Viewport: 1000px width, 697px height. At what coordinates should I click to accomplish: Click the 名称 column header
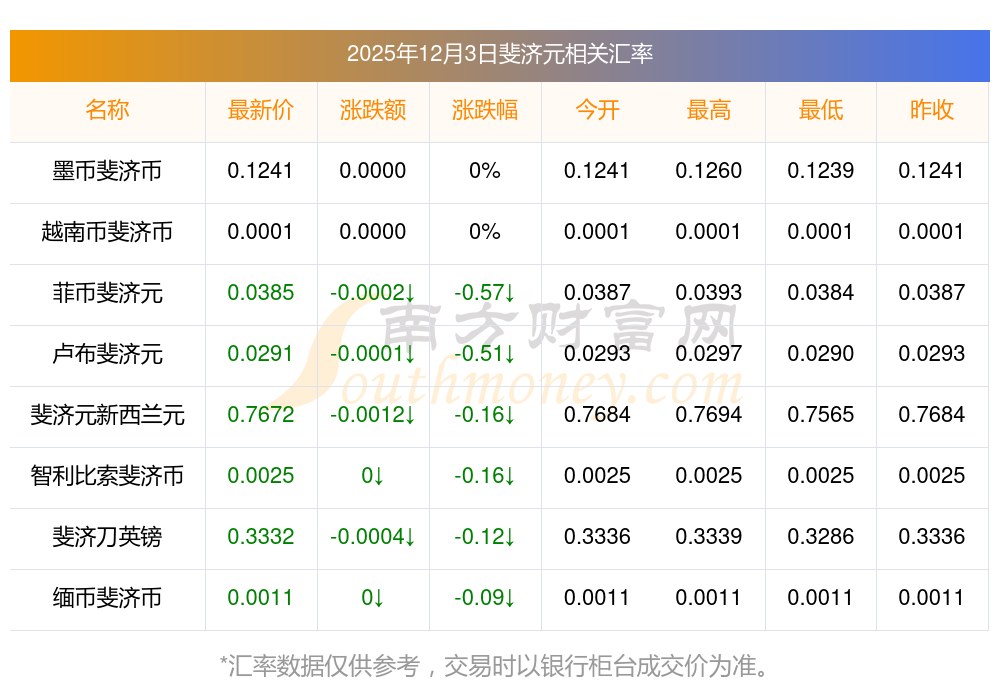click(107, 110)
